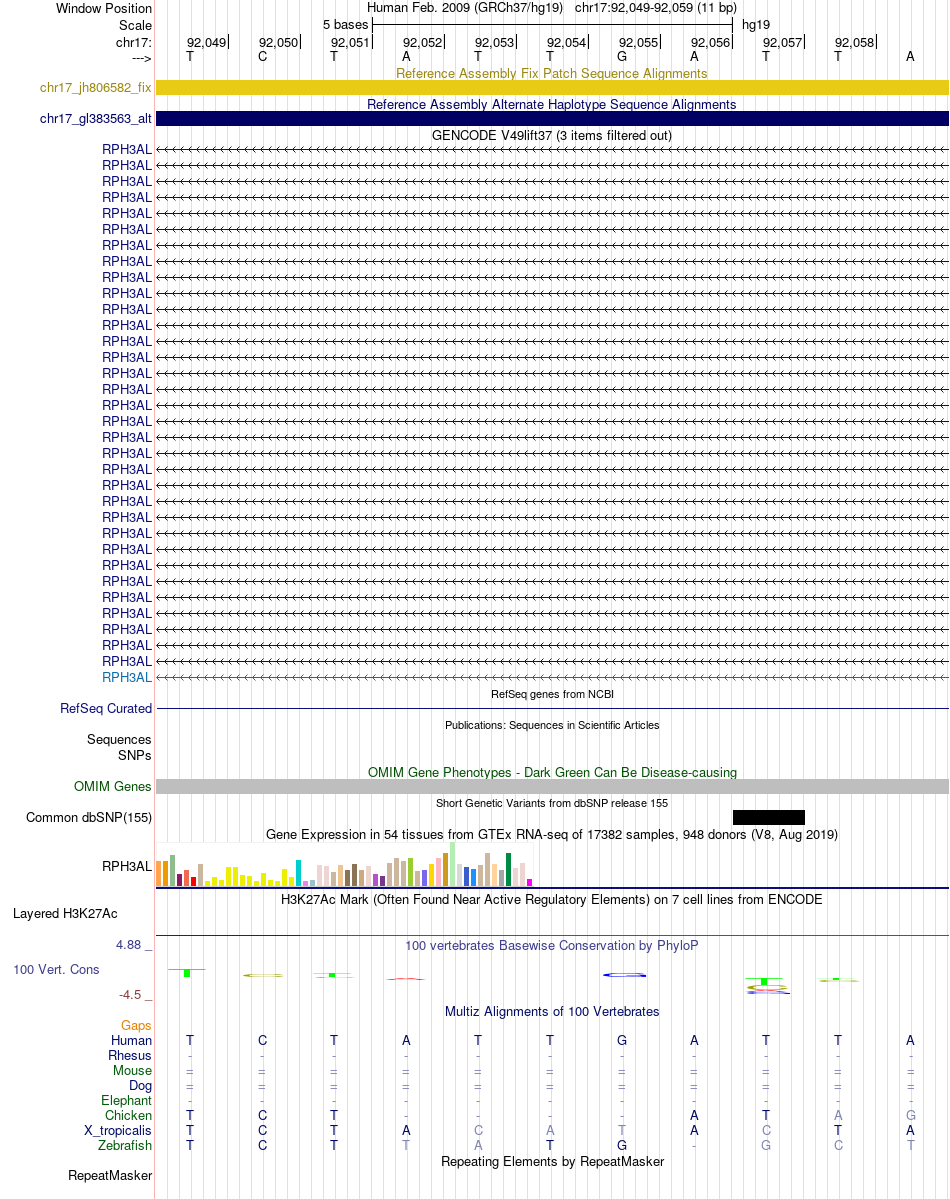The height and width of the screenshot is (1199, 950).
Task: Click the Gaps row label
Action: pyautogui.click(x=136, y=1025)
